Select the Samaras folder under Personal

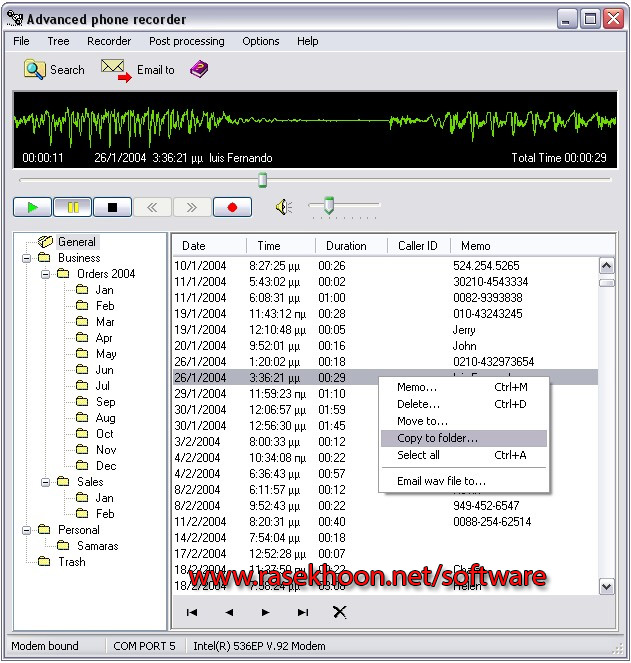88,546
